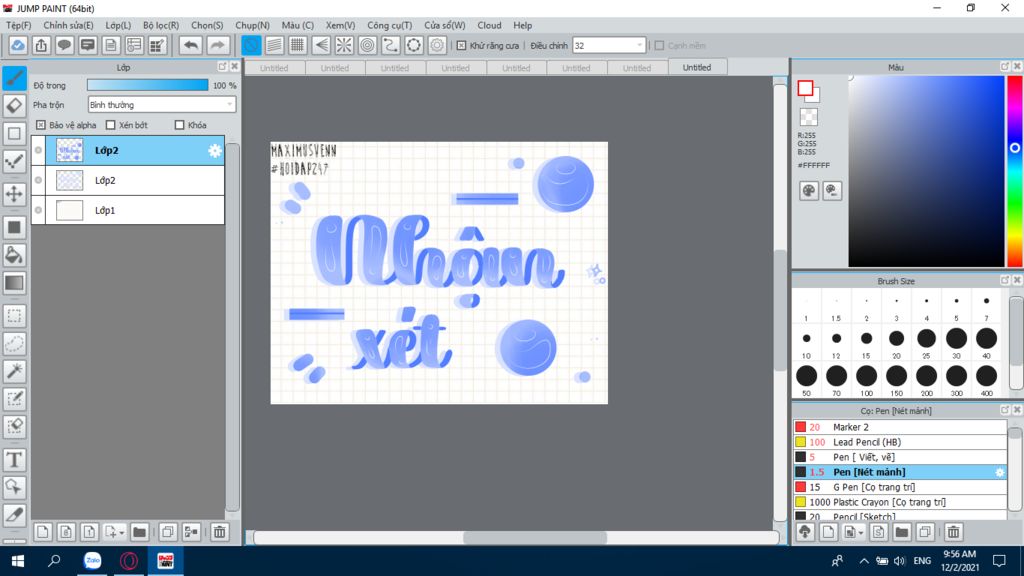Pick the Eyedropper tool

point(14,515)
